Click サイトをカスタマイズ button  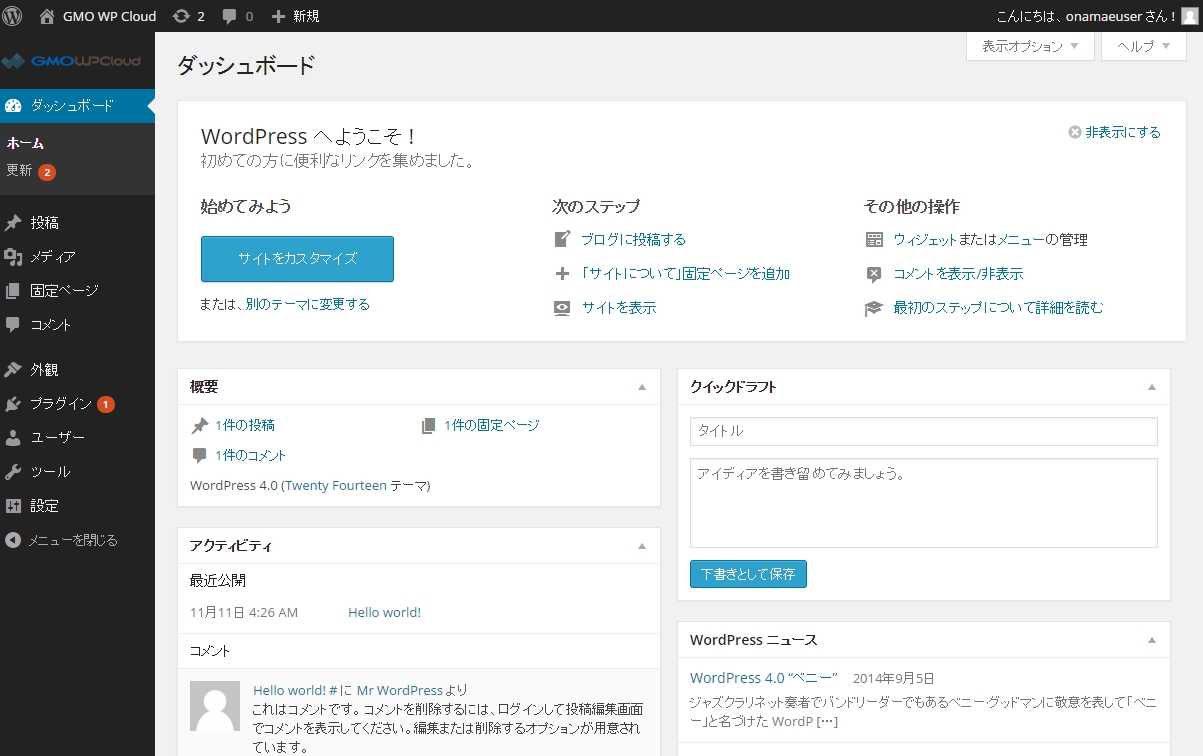click(x=297, y=259)
